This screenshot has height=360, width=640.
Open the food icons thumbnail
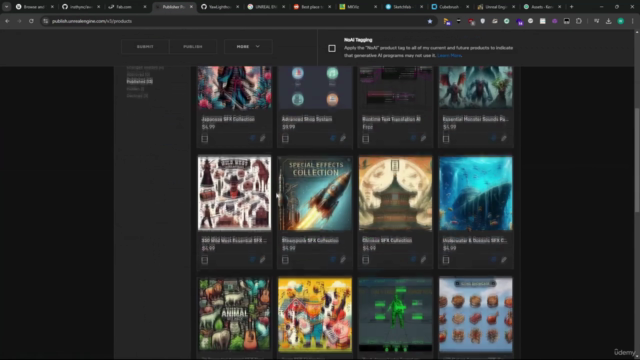(476, 314)
